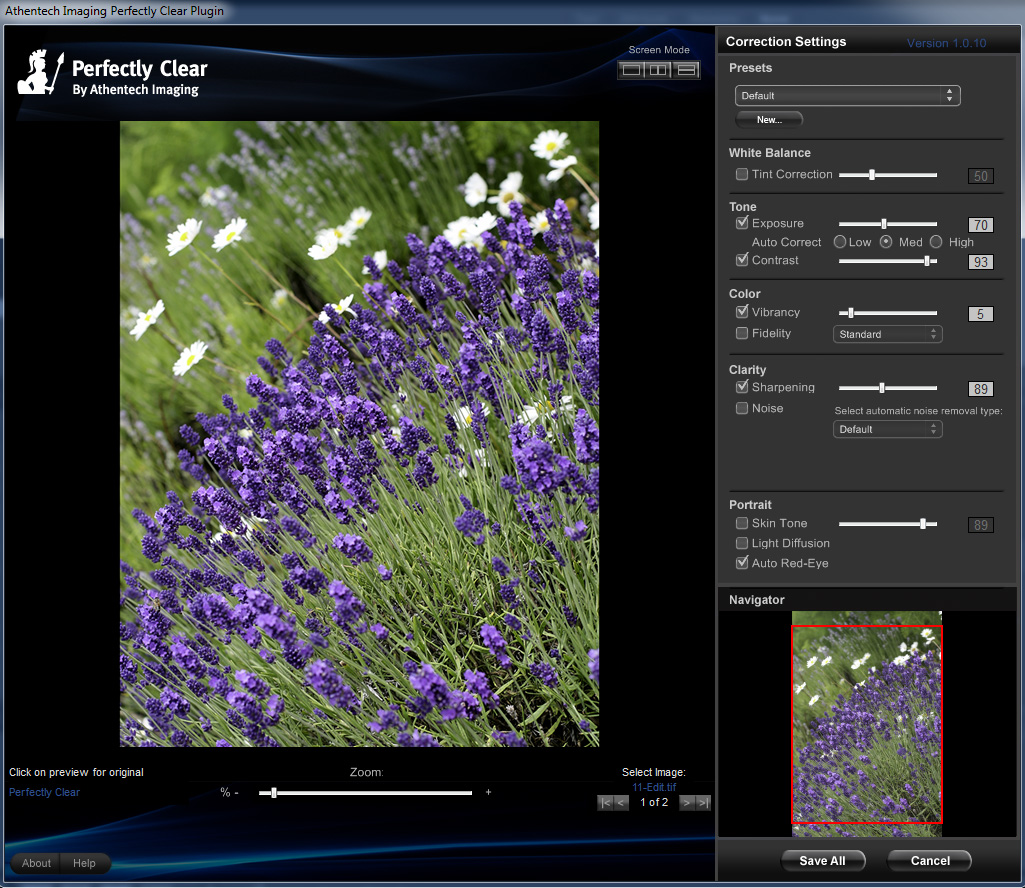
Task: Disable the Vibrancy checkbox
Action: [742, 311]
